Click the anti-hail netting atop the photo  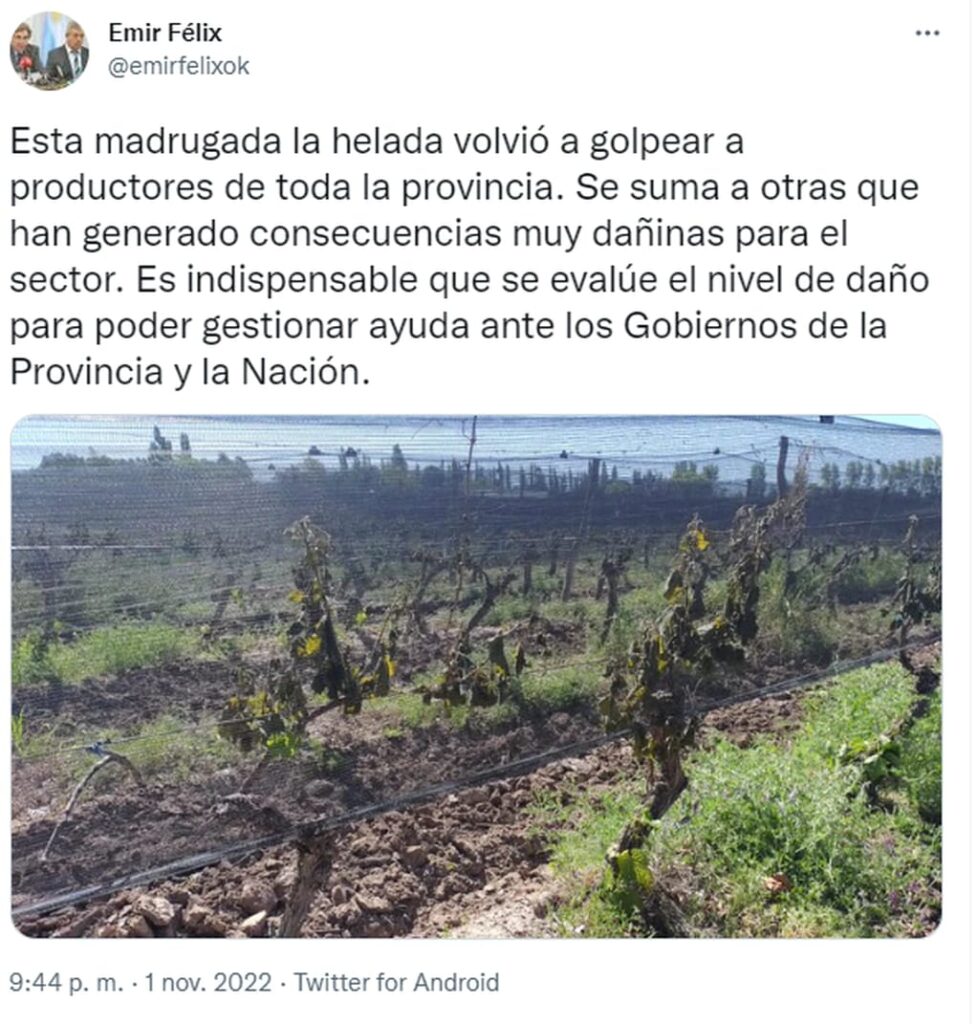click(477, 439)
